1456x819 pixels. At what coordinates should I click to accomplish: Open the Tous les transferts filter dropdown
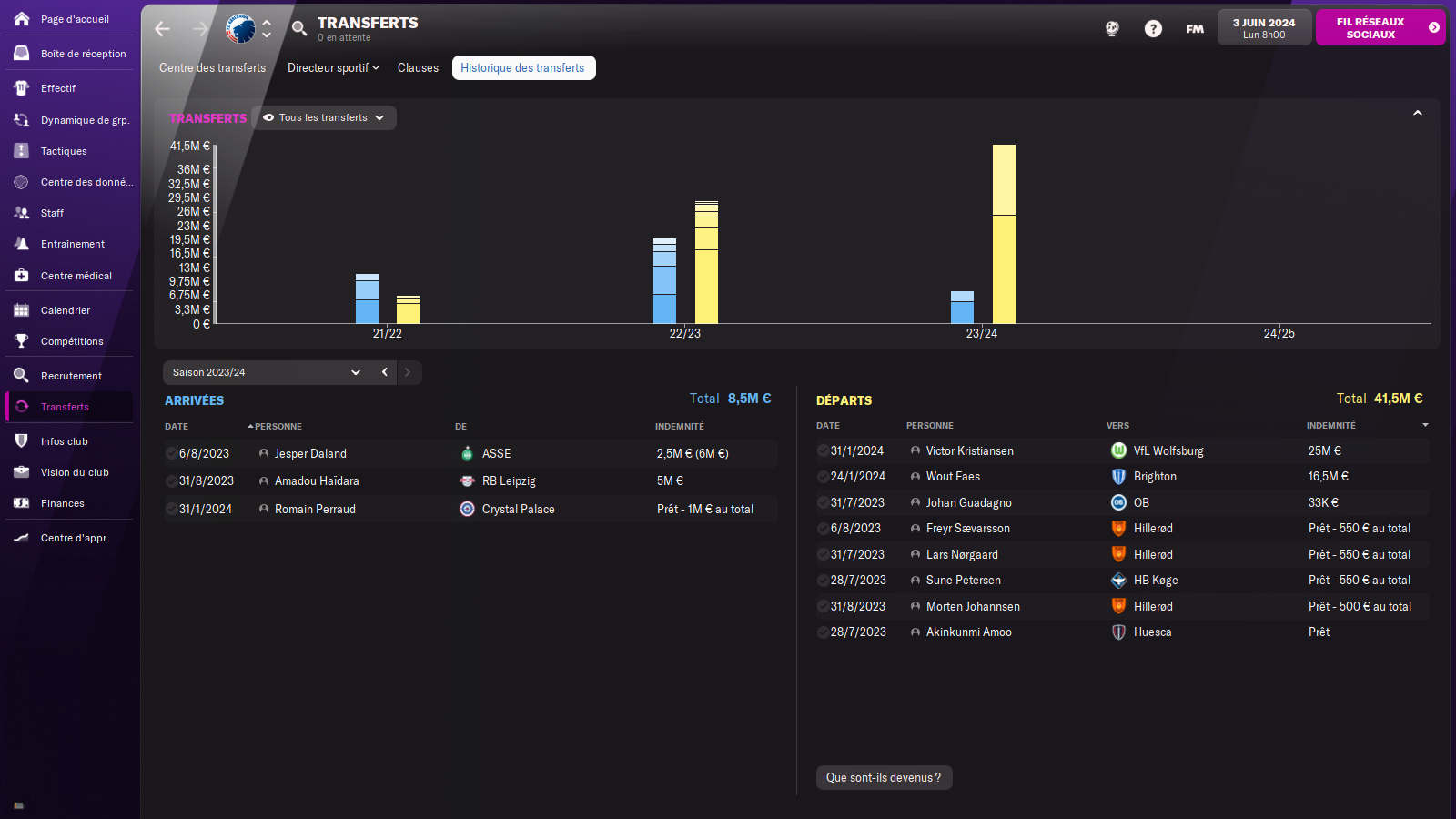point(324,117)
